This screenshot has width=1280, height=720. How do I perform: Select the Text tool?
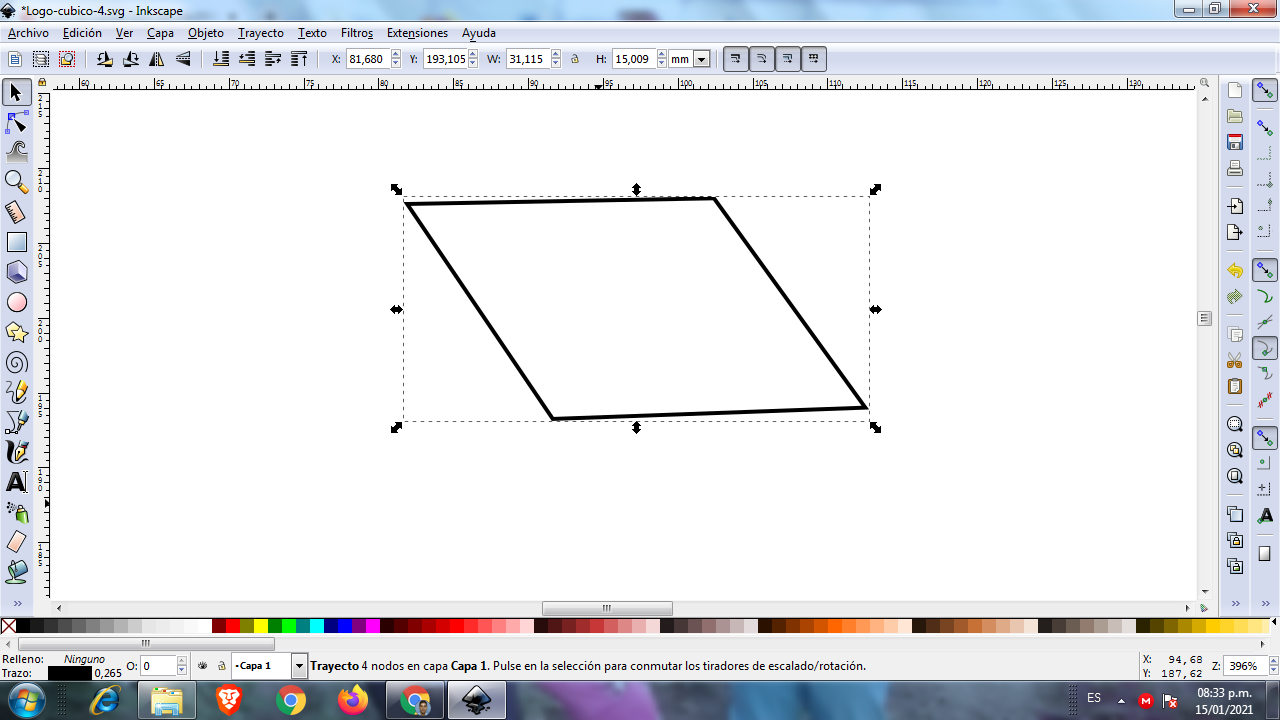[x=16, y=482]
